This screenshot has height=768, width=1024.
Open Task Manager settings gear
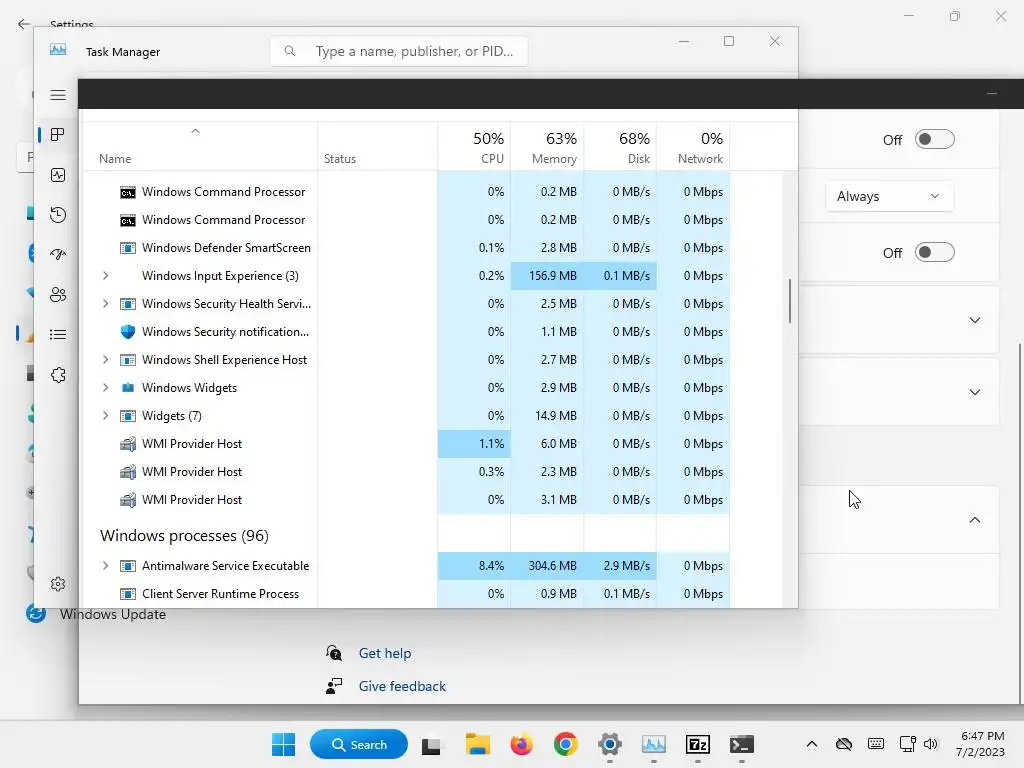click(58, 584)
